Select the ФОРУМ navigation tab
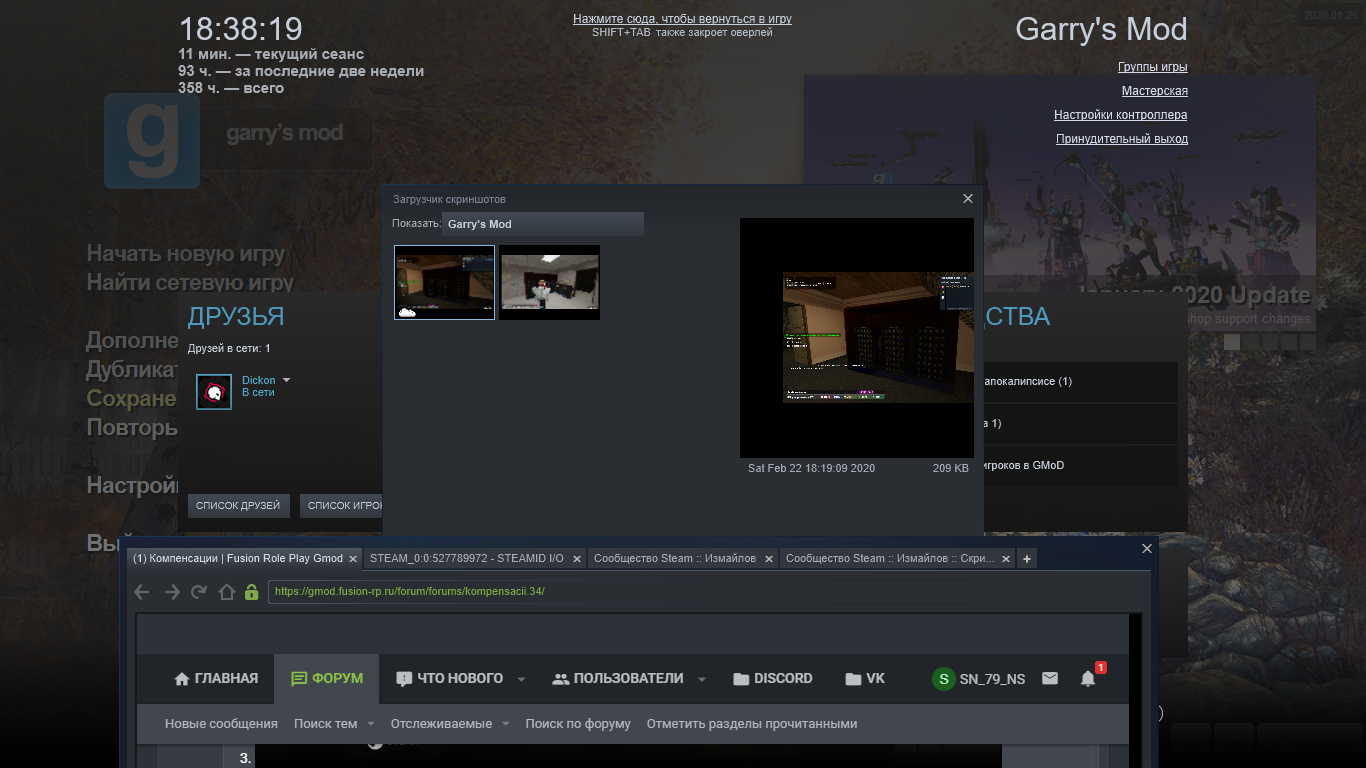 [x=327, y=678]
